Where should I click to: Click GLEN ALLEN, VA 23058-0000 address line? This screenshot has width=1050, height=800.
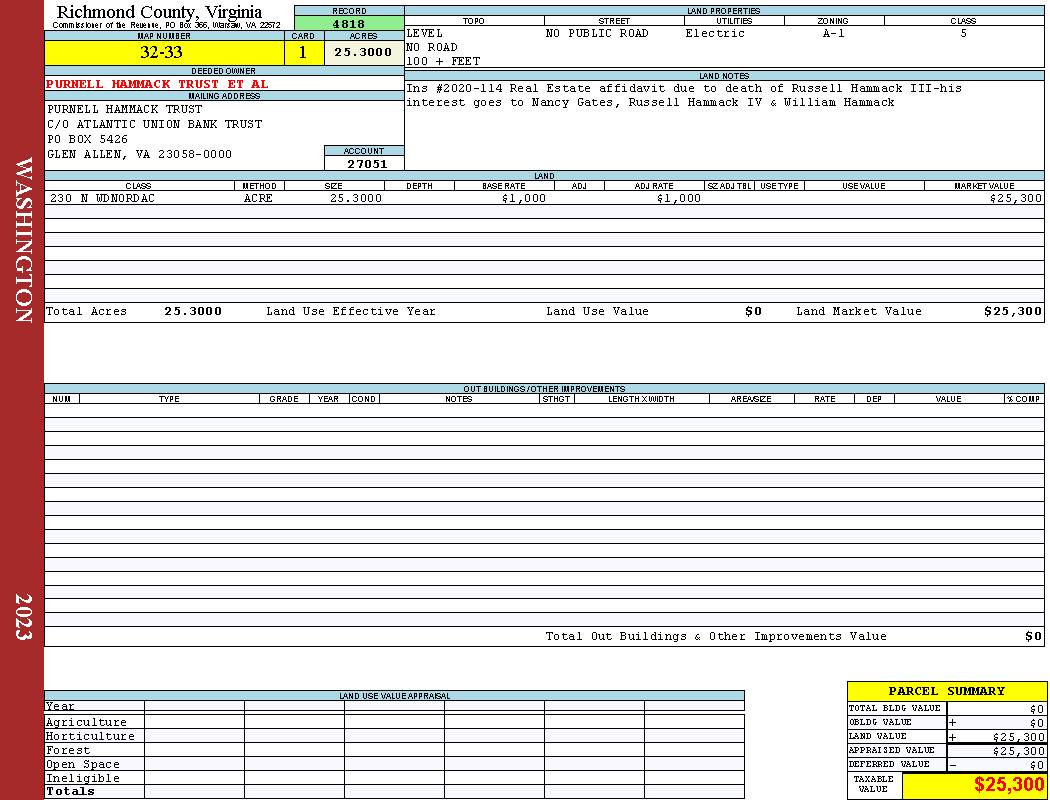(139, 154)
